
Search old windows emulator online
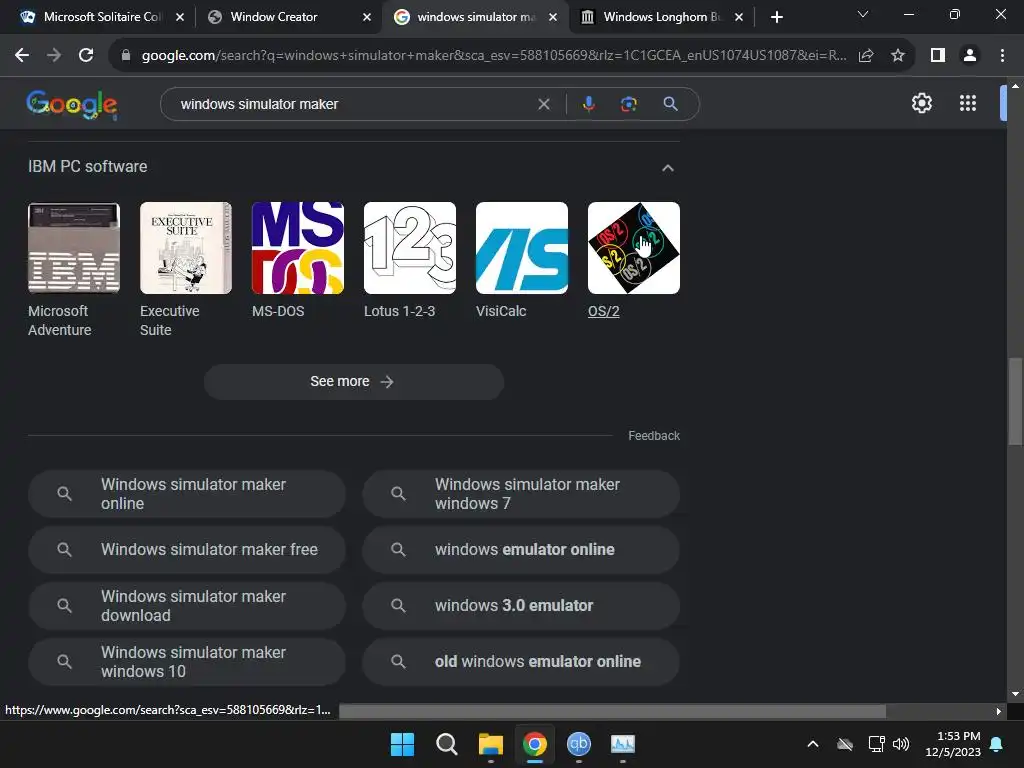pyautogui.click(x=521, y=662)
